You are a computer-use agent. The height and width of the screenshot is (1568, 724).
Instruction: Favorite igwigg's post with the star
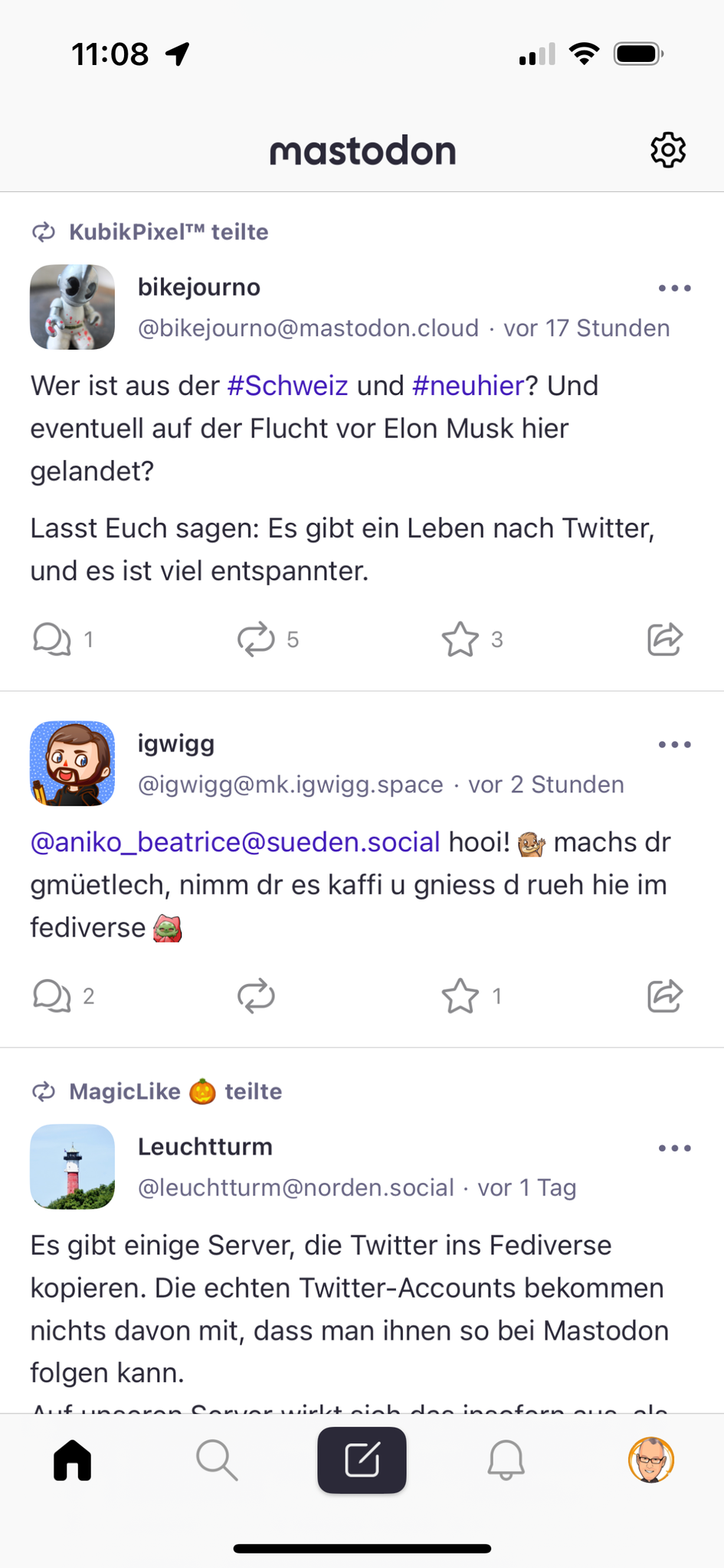coord(460,996)
